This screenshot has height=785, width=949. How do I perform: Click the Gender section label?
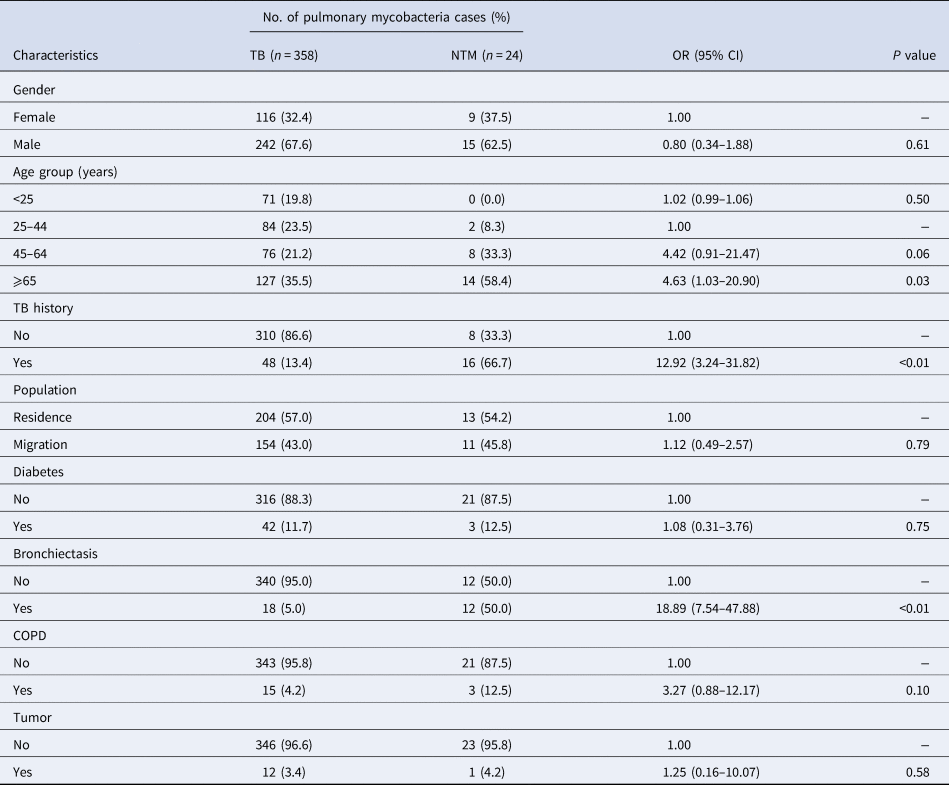click(x=34, y=90)
